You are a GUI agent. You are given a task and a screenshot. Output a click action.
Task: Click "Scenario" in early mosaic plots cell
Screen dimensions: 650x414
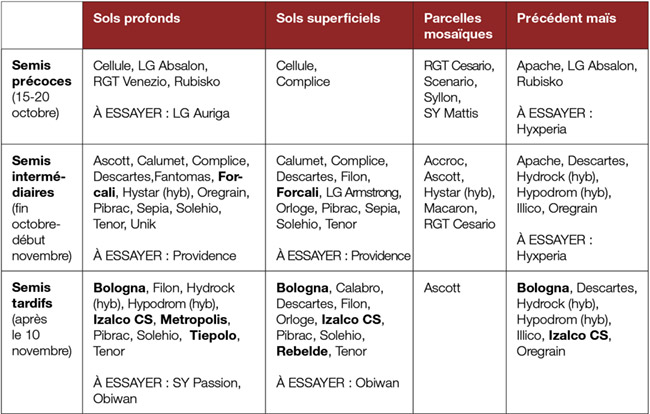pos(449,81)
